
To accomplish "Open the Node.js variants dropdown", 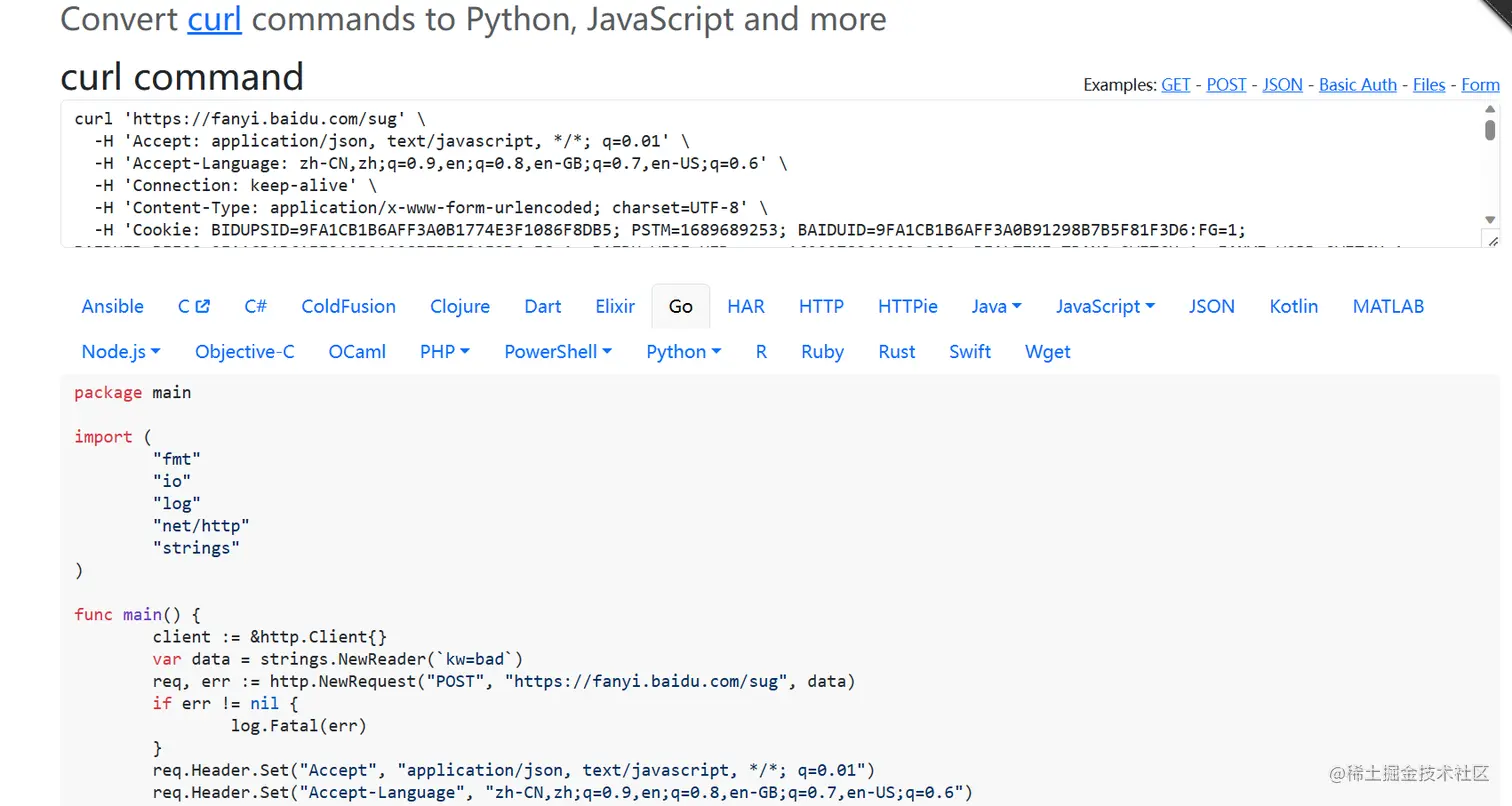I will point(121,352).
